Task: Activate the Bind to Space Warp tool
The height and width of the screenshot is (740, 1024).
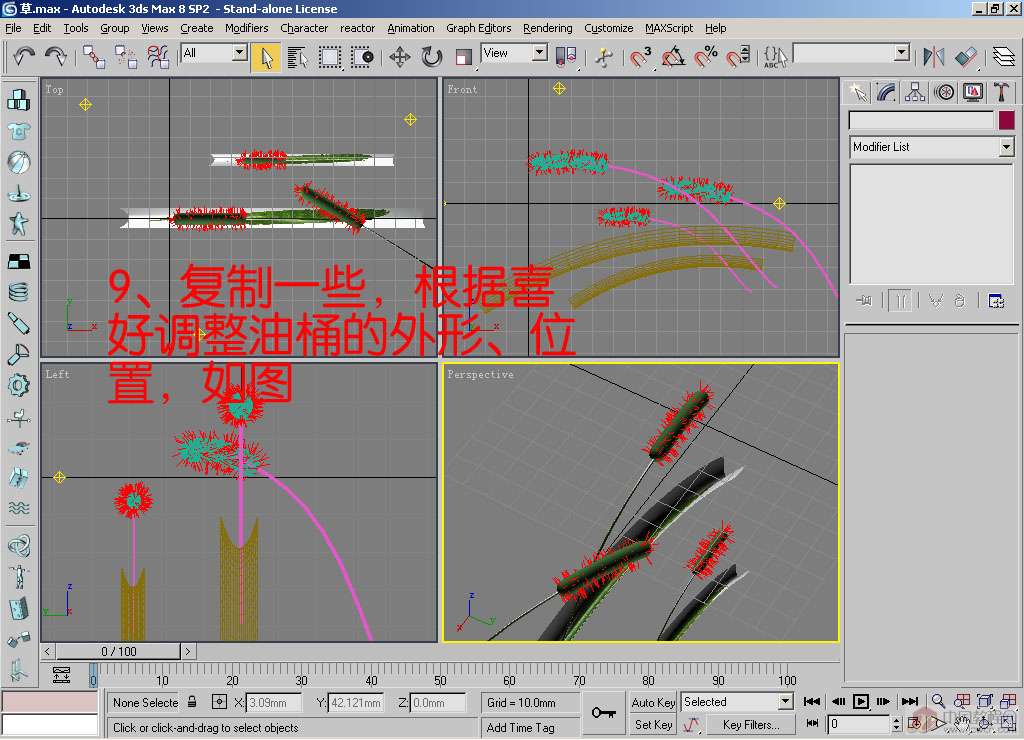Action: click(158, 57)
